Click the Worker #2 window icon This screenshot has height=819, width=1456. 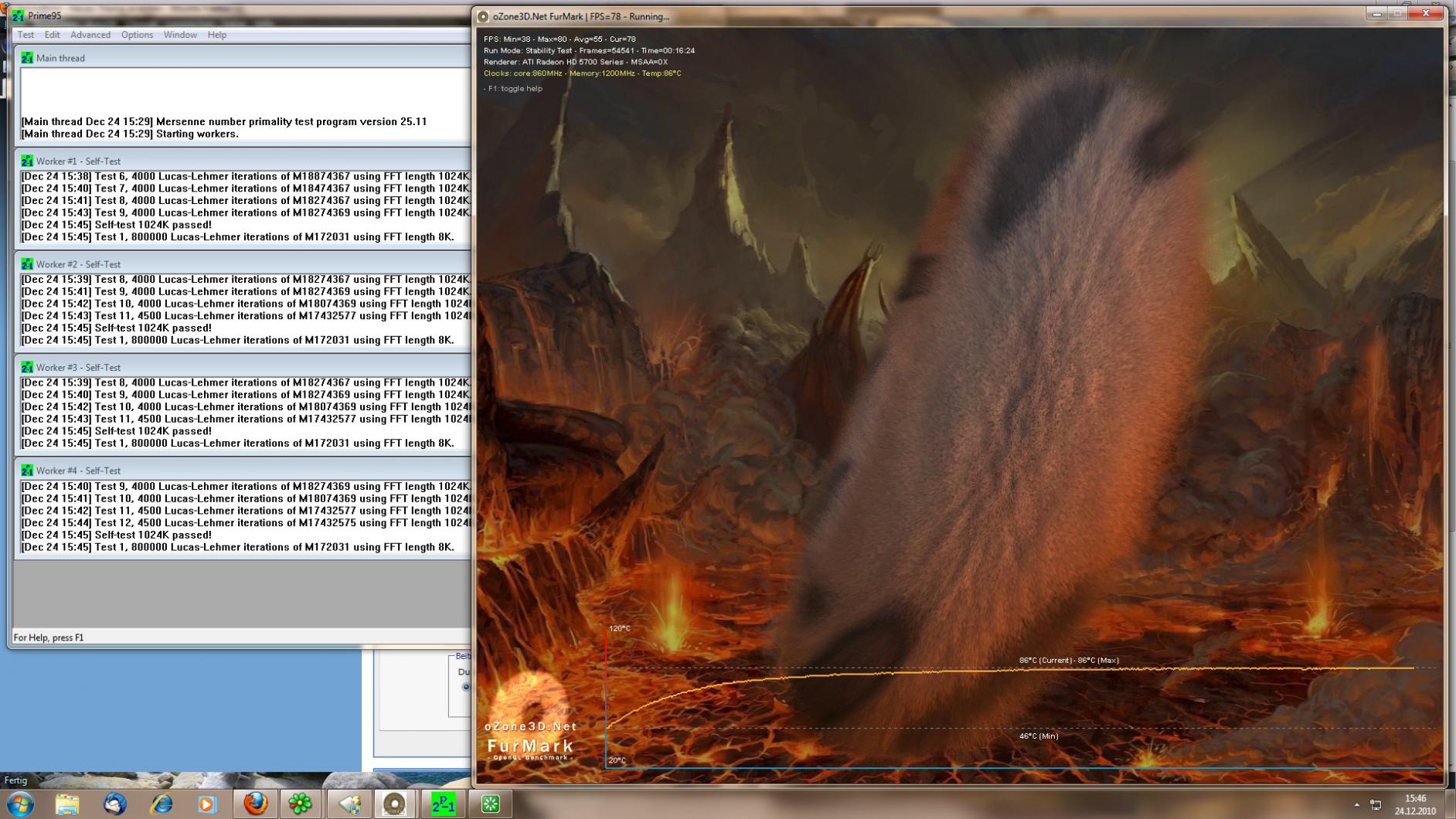(x=27, y=264)
